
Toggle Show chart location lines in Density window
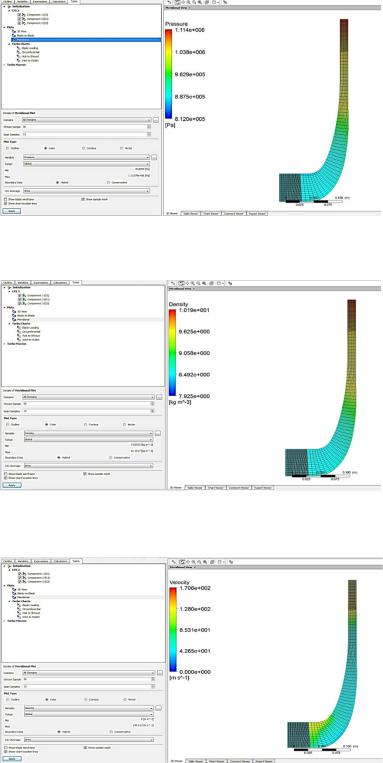pos(5,478)
